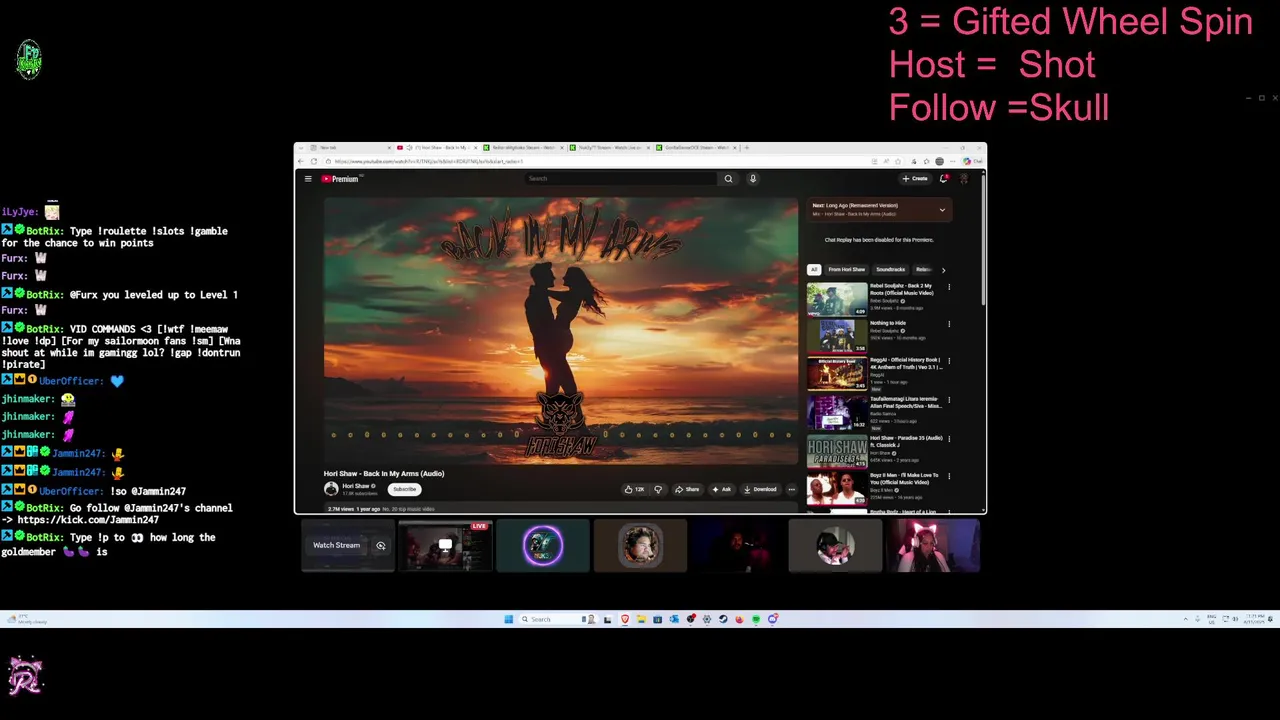Viewport: 1280px width, 720px height.
Task: Open the YouTube hamburger guide menu
Action: point(308,179)
